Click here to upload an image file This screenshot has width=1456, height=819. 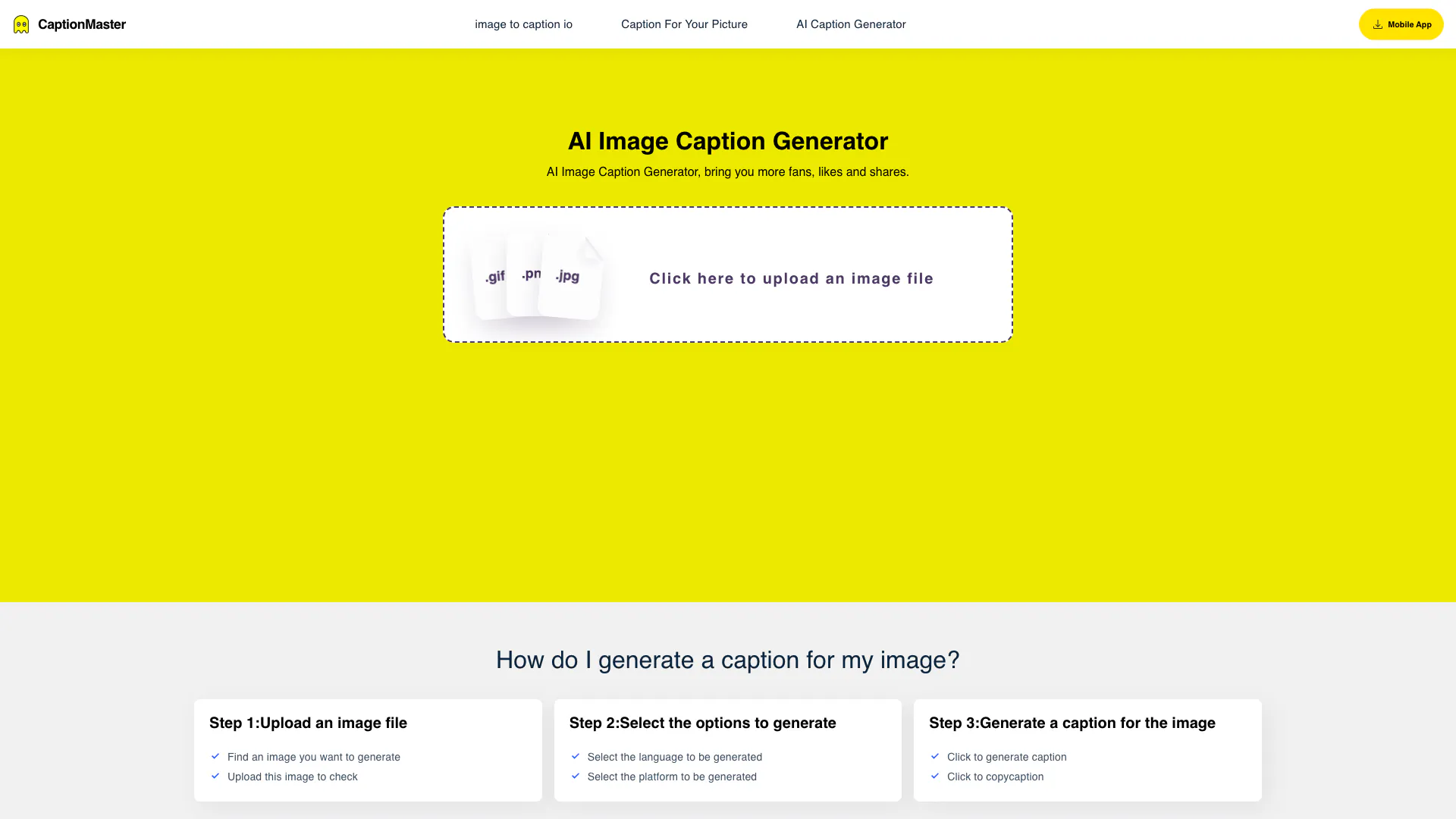pyautogui.click(x=791, y=278)
